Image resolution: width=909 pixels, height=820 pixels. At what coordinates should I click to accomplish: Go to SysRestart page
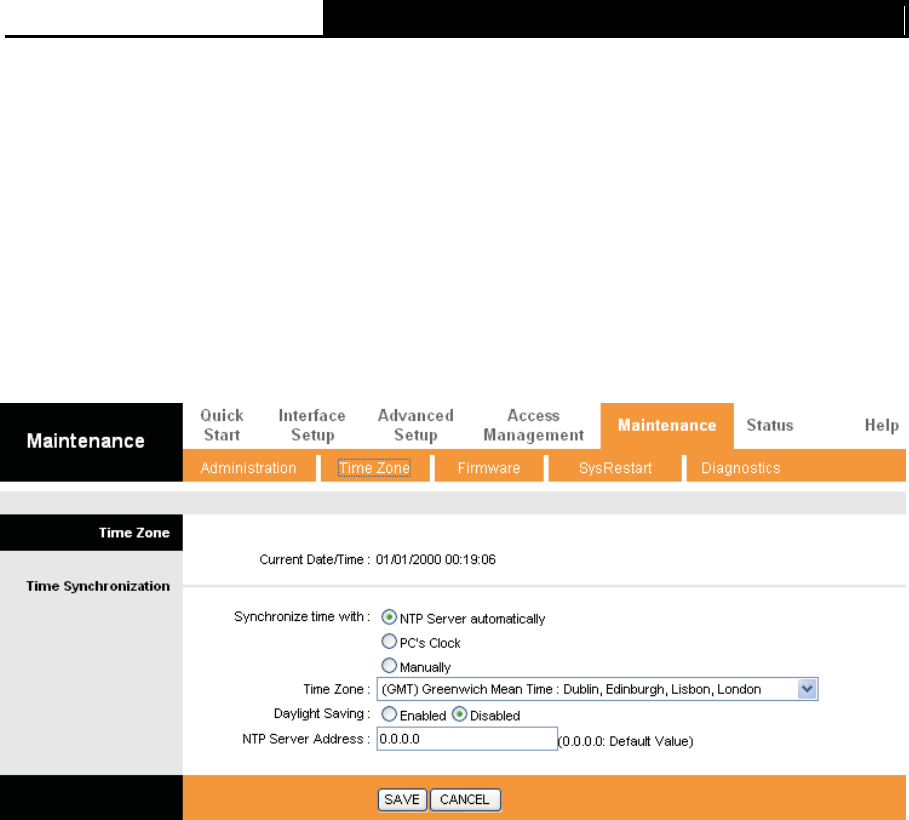pyautogui.click(x=615, y=468)
